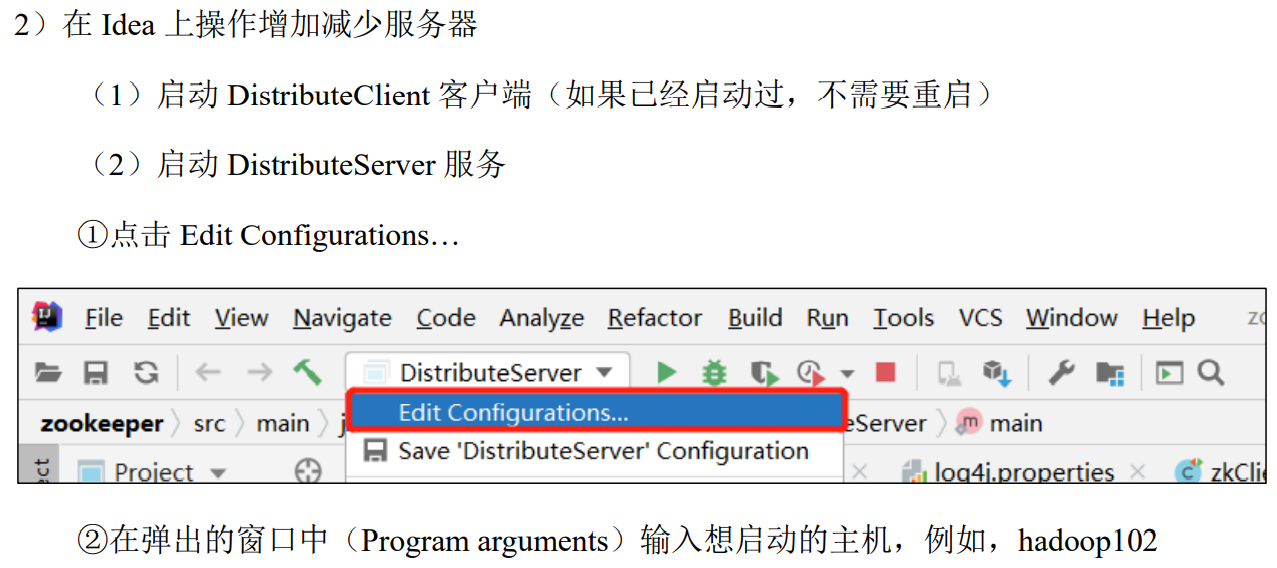Open the Tools menu
The height and width of the screenshot is (568, 1277).
pyautogui.click(x=904, y=318)
